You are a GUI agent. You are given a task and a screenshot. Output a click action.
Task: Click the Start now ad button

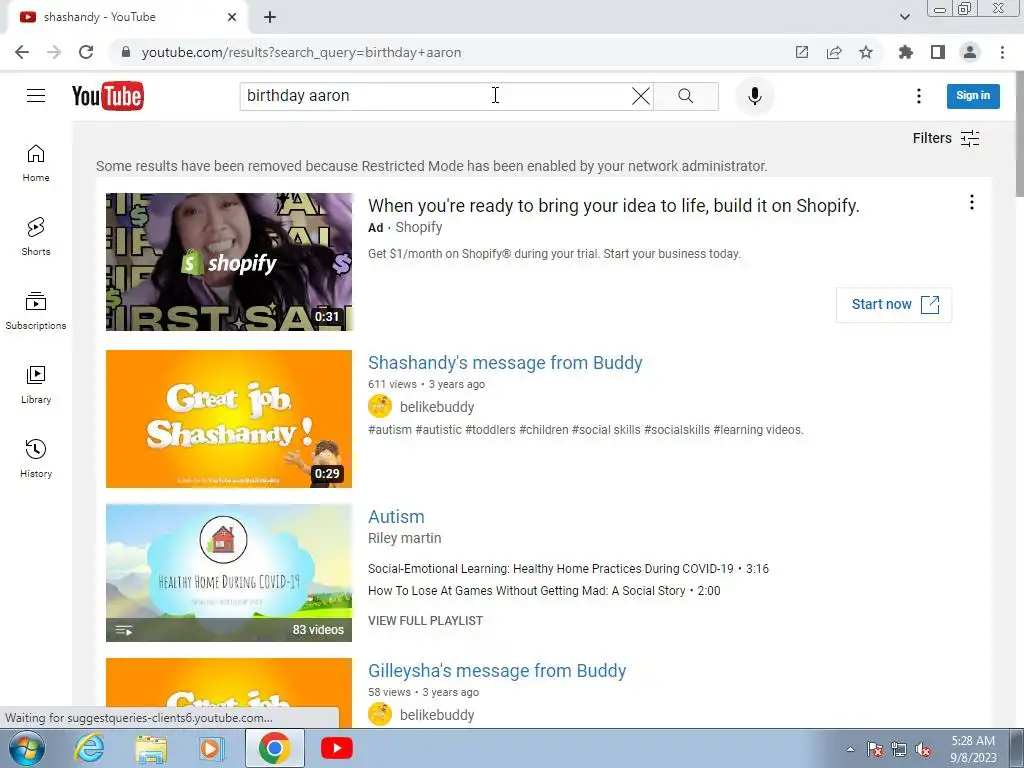pos(894,305)
